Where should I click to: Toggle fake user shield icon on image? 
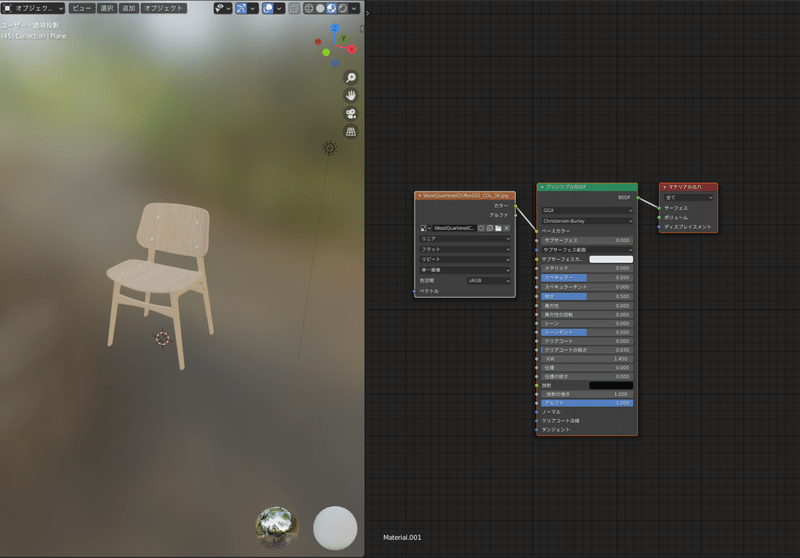pos(481,228)
